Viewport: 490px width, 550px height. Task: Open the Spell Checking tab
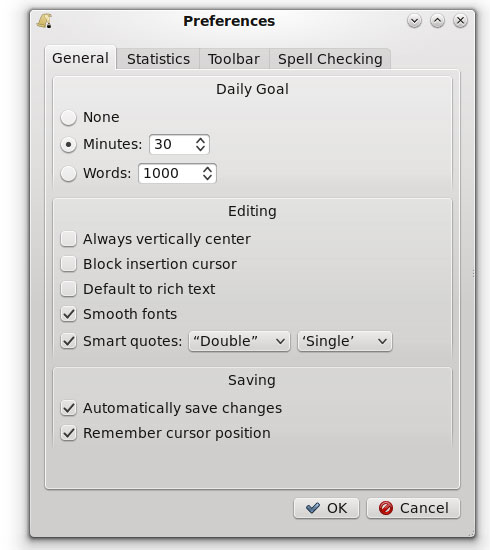pyautogui.click(x=330, y=59)
